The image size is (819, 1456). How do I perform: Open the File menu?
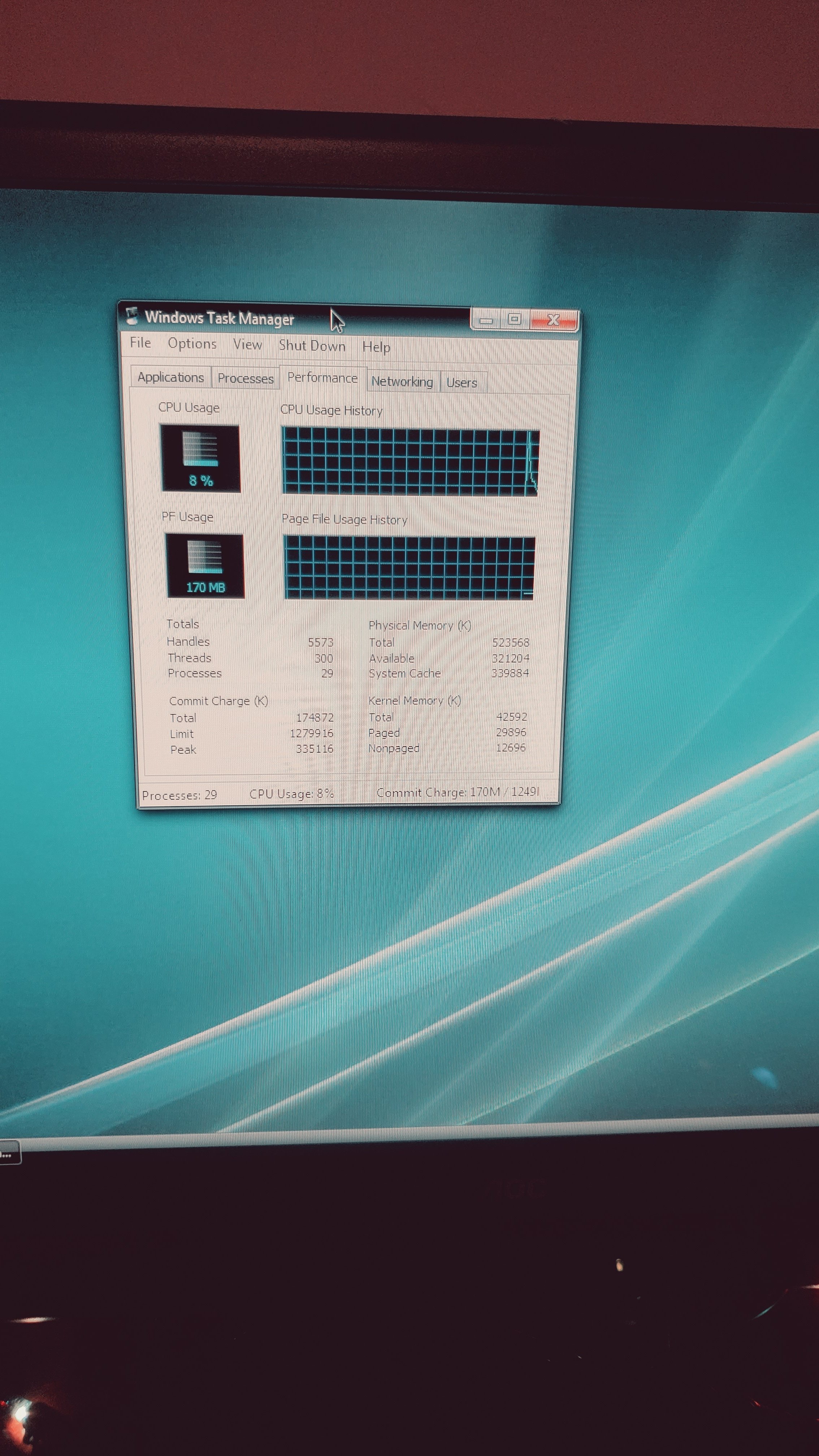140,343
